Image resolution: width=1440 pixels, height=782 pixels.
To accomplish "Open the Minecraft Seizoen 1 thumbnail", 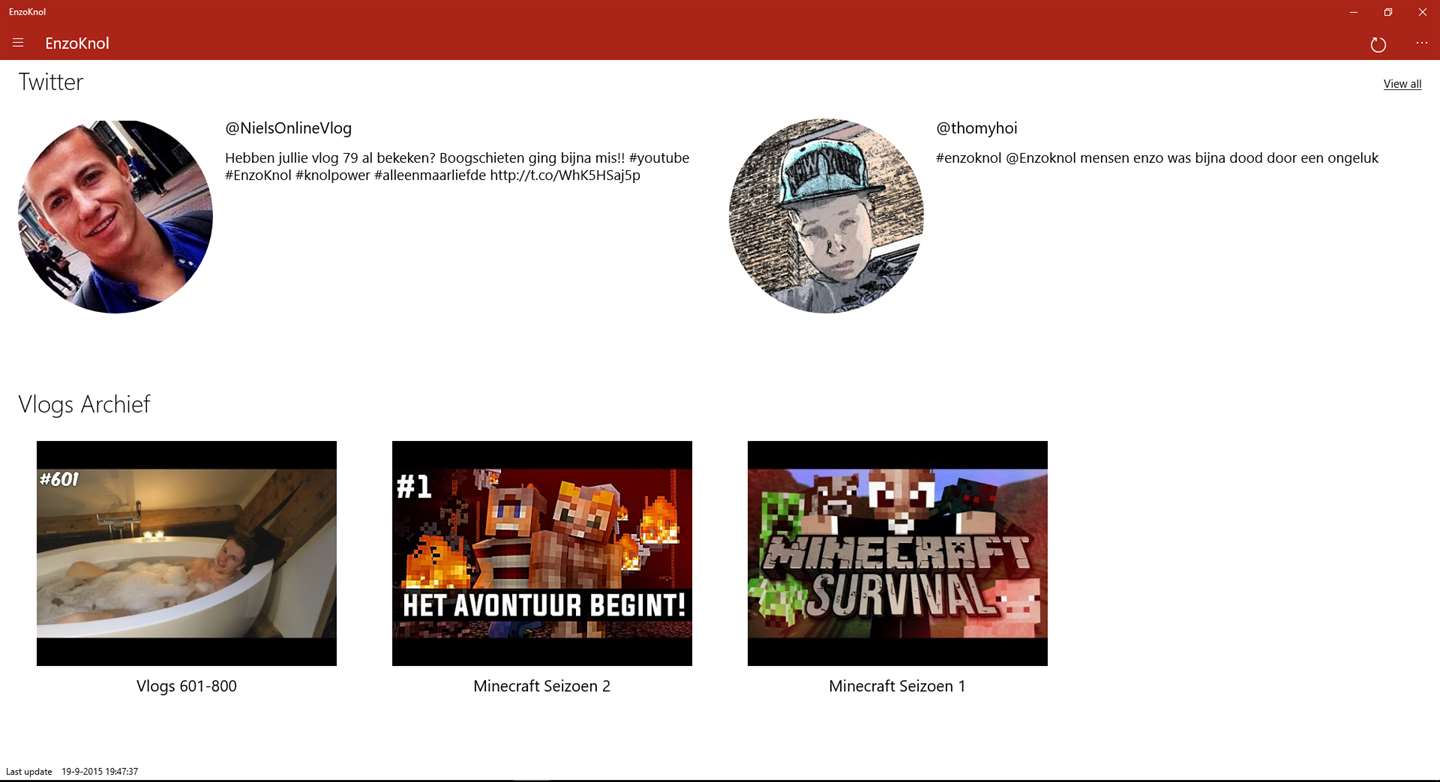I will (x=897, y=553).
